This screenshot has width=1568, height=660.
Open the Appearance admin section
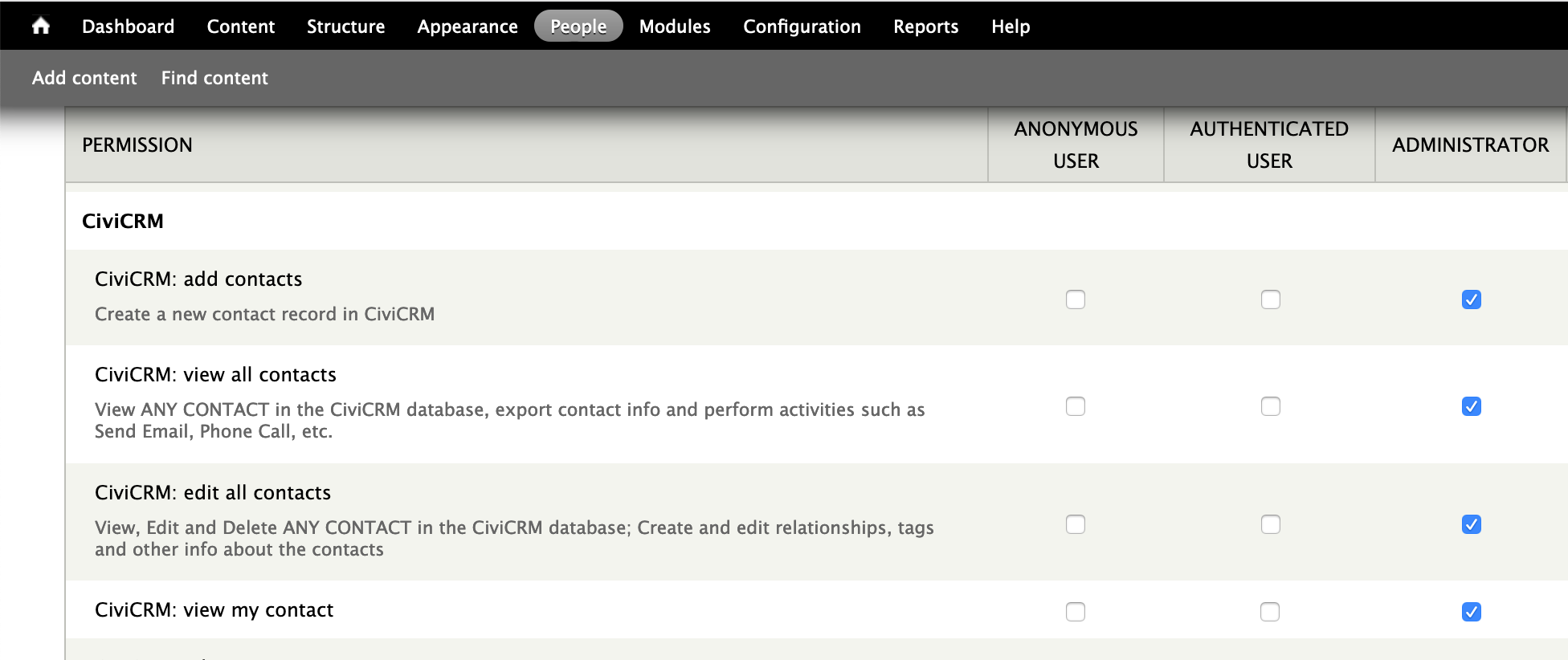point(467,26)
